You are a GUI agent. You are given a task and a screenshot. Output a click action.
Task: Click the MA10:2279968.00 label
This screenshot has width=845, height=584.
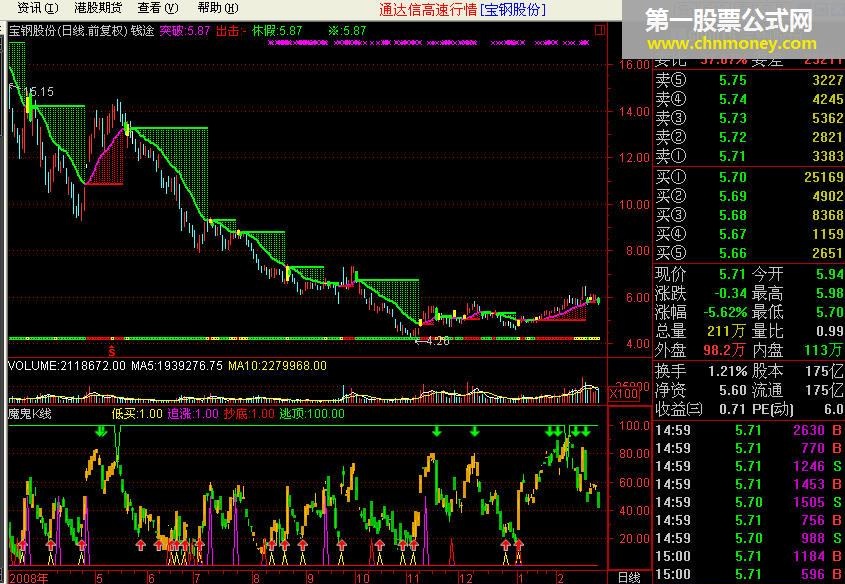coord(277,366)
